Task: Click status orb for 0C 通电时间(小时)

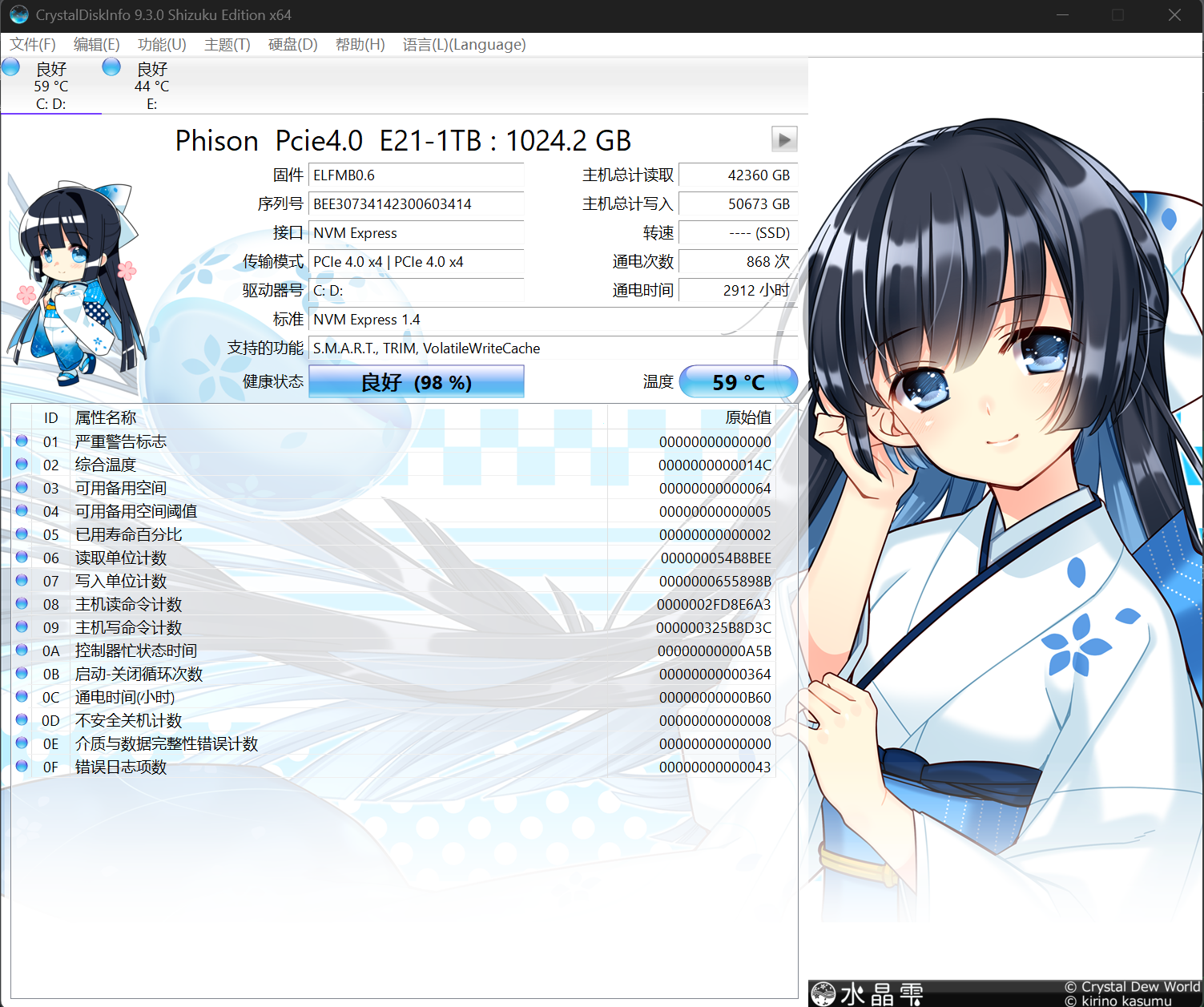Action: [22, 697]
